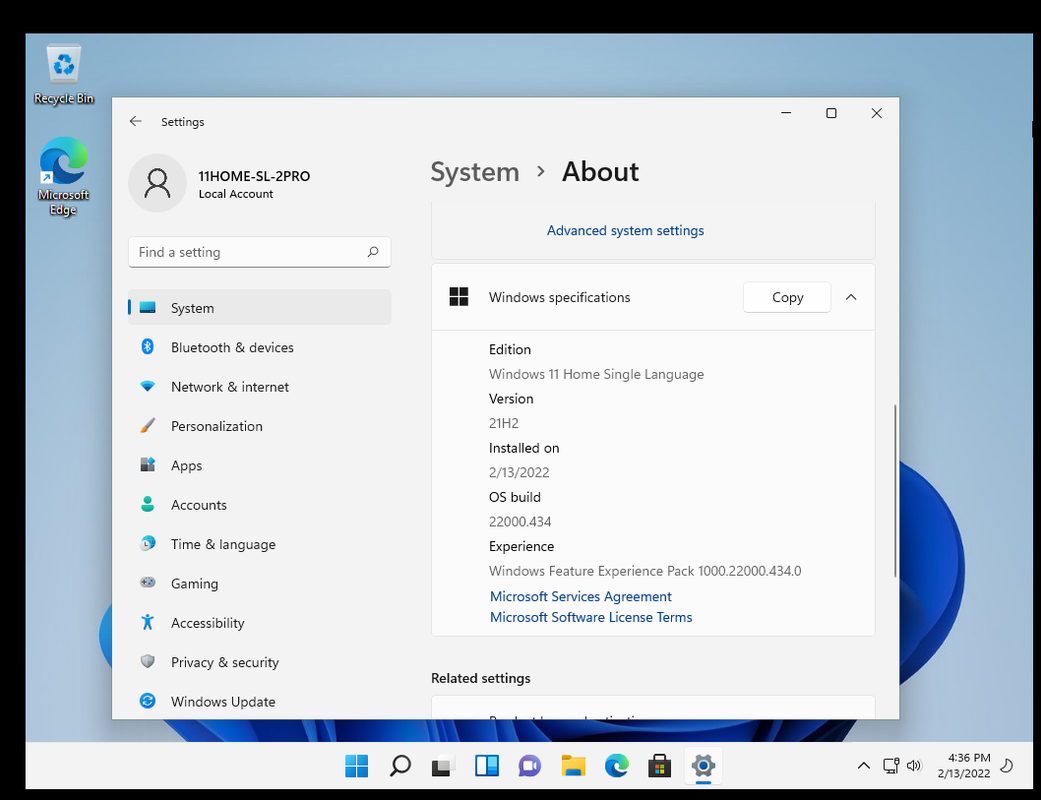Click the OS build 22000.434 value
Screen dimensions: 1041x800
(520, 521)
